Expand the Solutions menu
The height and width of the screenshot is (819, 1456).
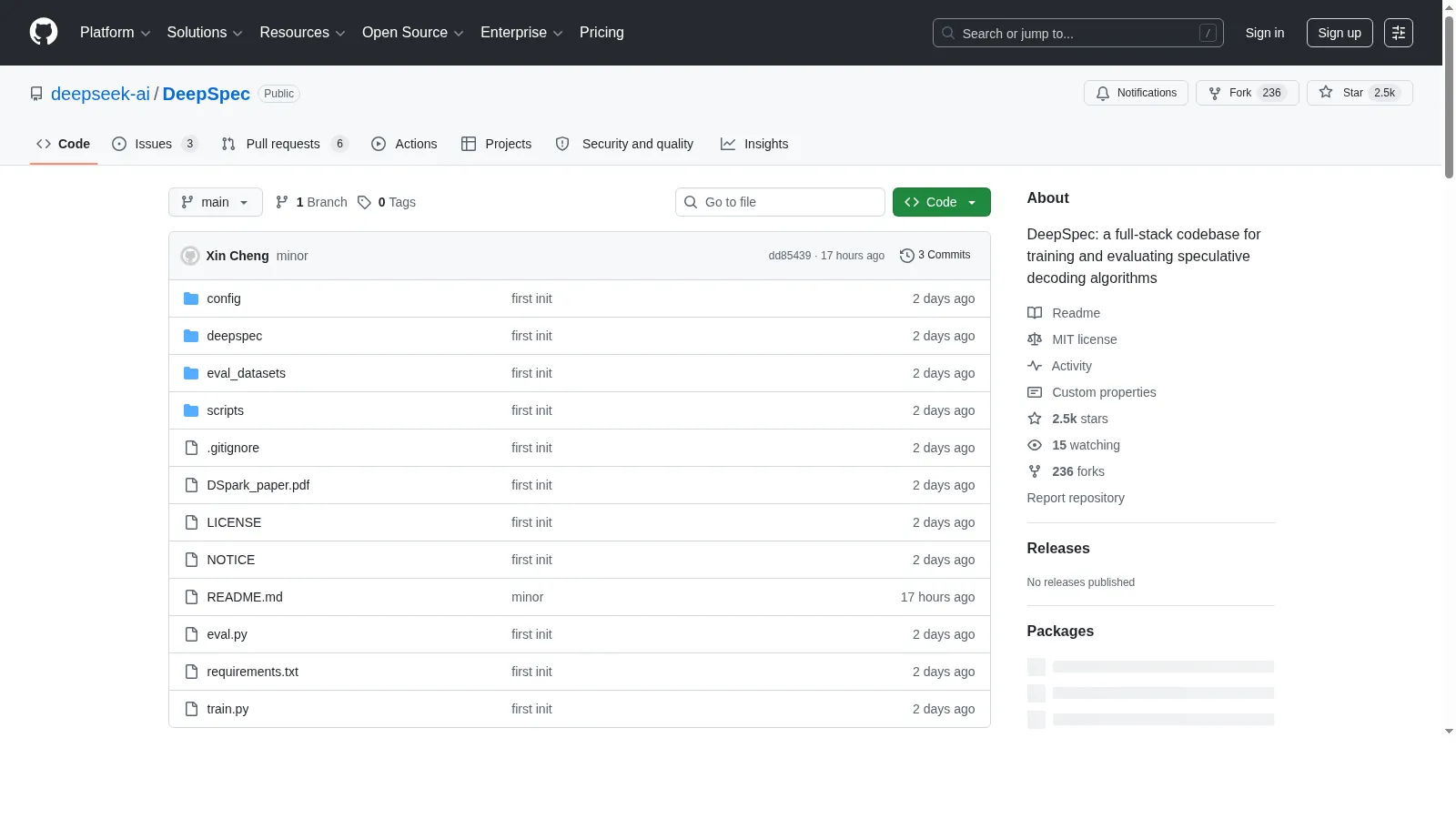click(205, 33)
